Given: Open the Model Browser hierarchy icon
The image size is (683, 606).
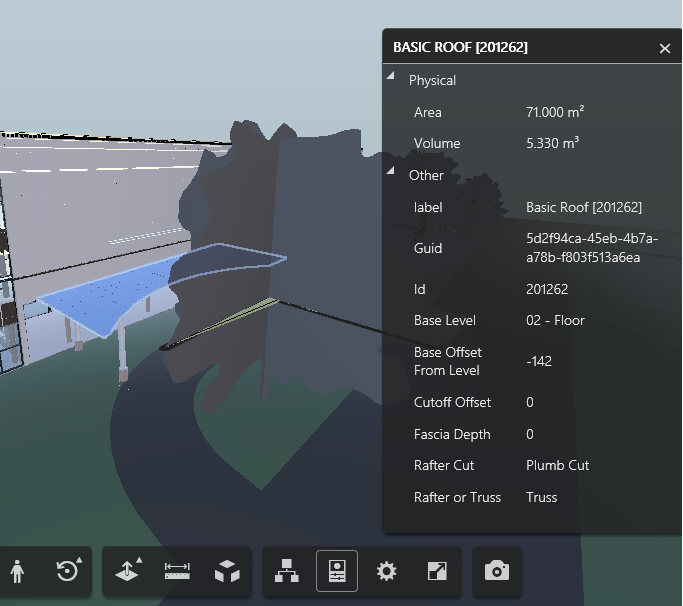Looking at the screenshot, I should pyautogui.click(x=287, y=571).
